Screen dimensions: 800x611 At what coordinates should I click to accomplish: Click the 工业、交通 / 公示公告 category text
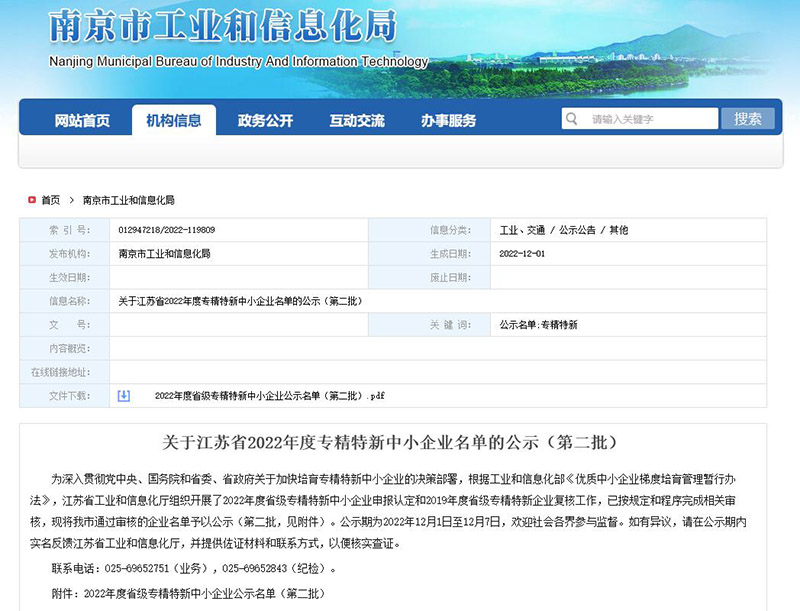[x=563, y=230]
